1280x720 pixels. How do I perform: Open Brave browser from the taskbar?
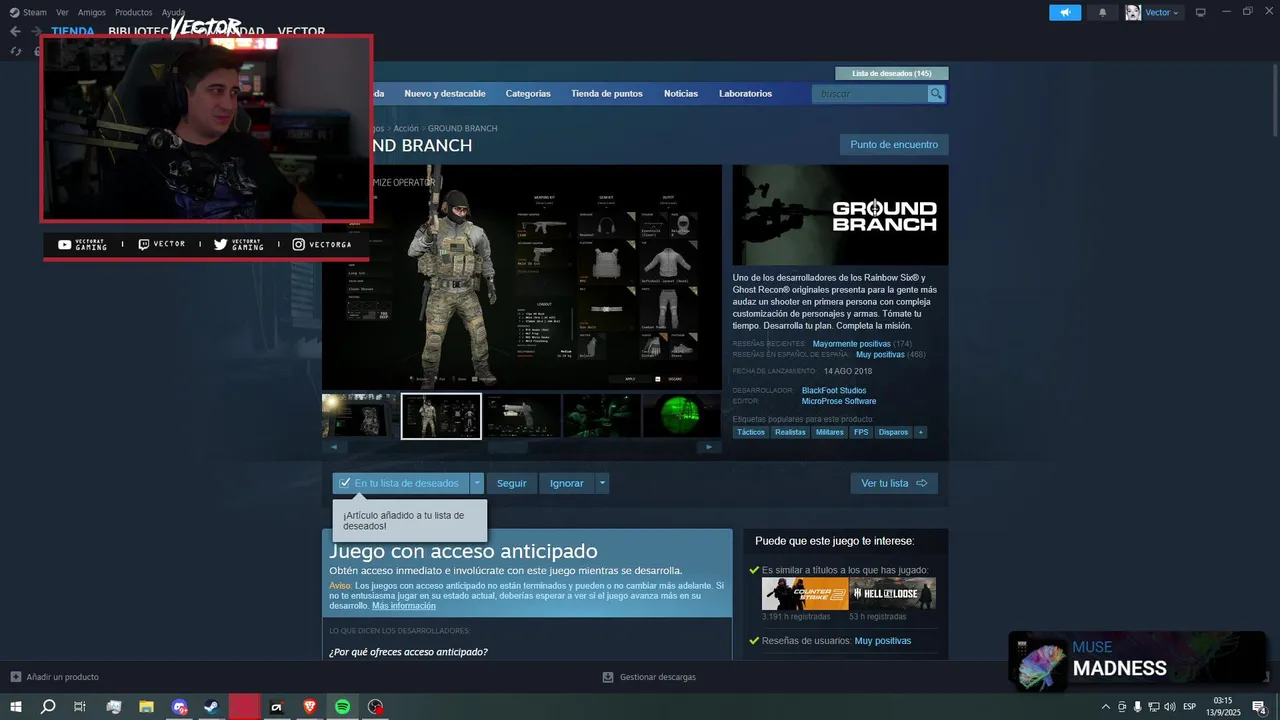pos(309,706)
